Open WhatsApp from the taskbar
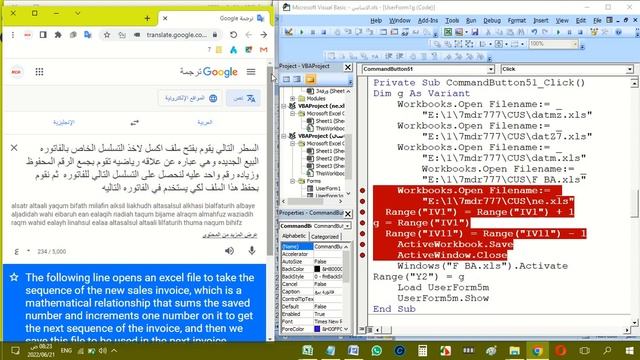Image resolution: width=640 pixels, height=360 pixels. 377,351
